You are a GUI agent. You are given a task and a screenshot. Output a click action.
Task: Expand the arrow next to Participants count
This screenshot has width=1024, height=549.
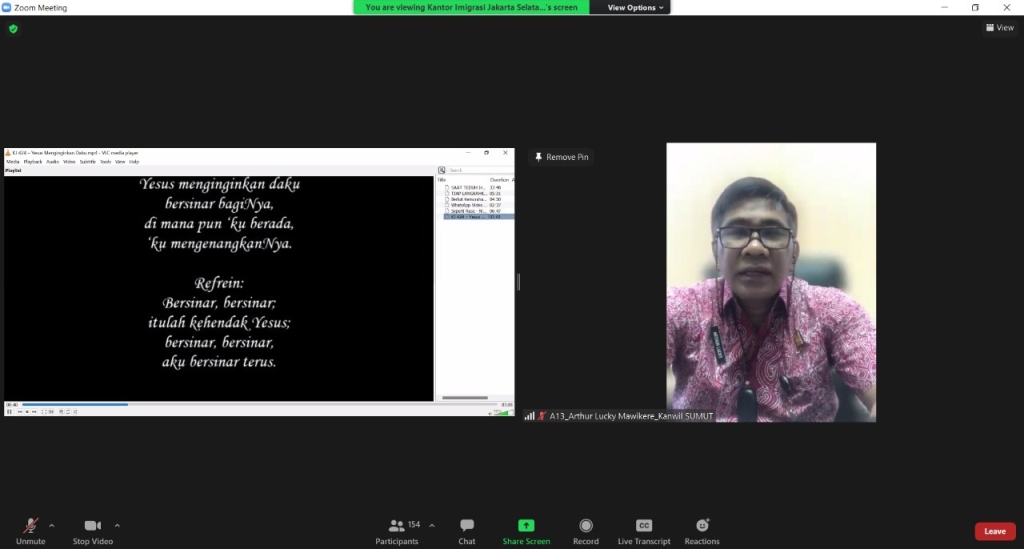tap(432, 525)
